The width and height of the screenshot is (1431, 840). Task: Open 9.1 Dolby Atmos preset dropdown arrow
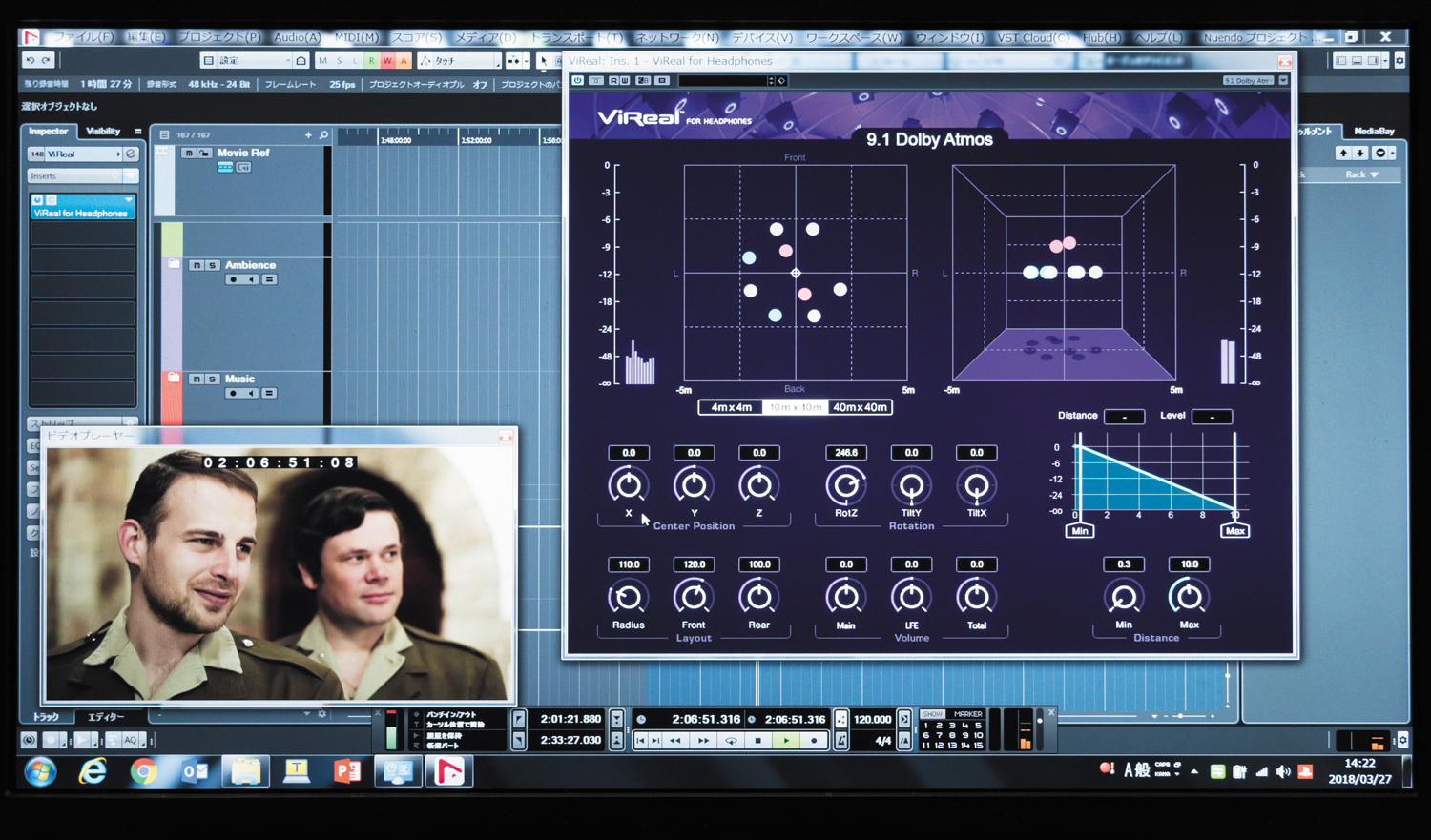(1283, 81)
